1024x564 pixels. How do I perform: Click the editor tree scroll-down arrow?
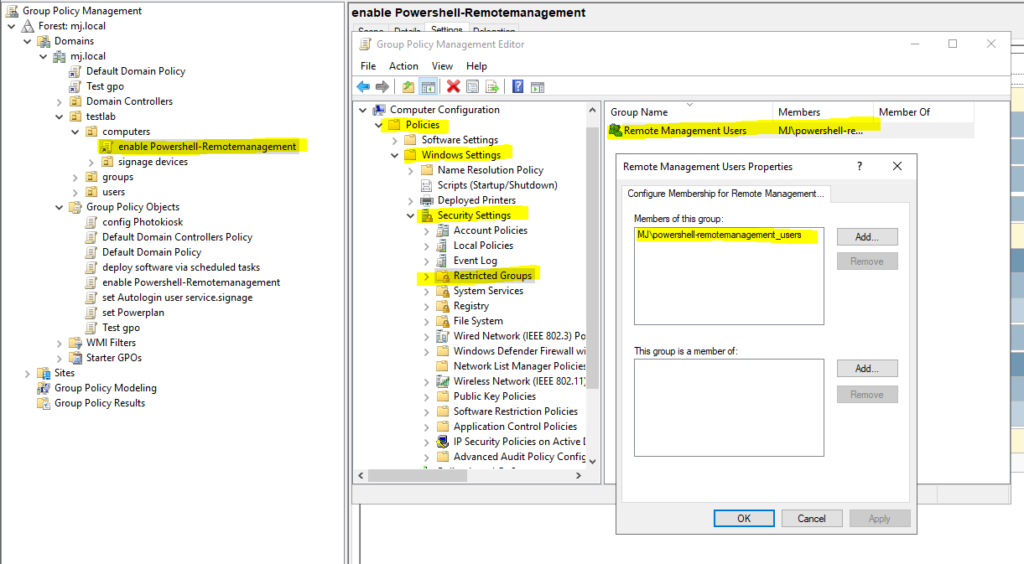point(592,461)
